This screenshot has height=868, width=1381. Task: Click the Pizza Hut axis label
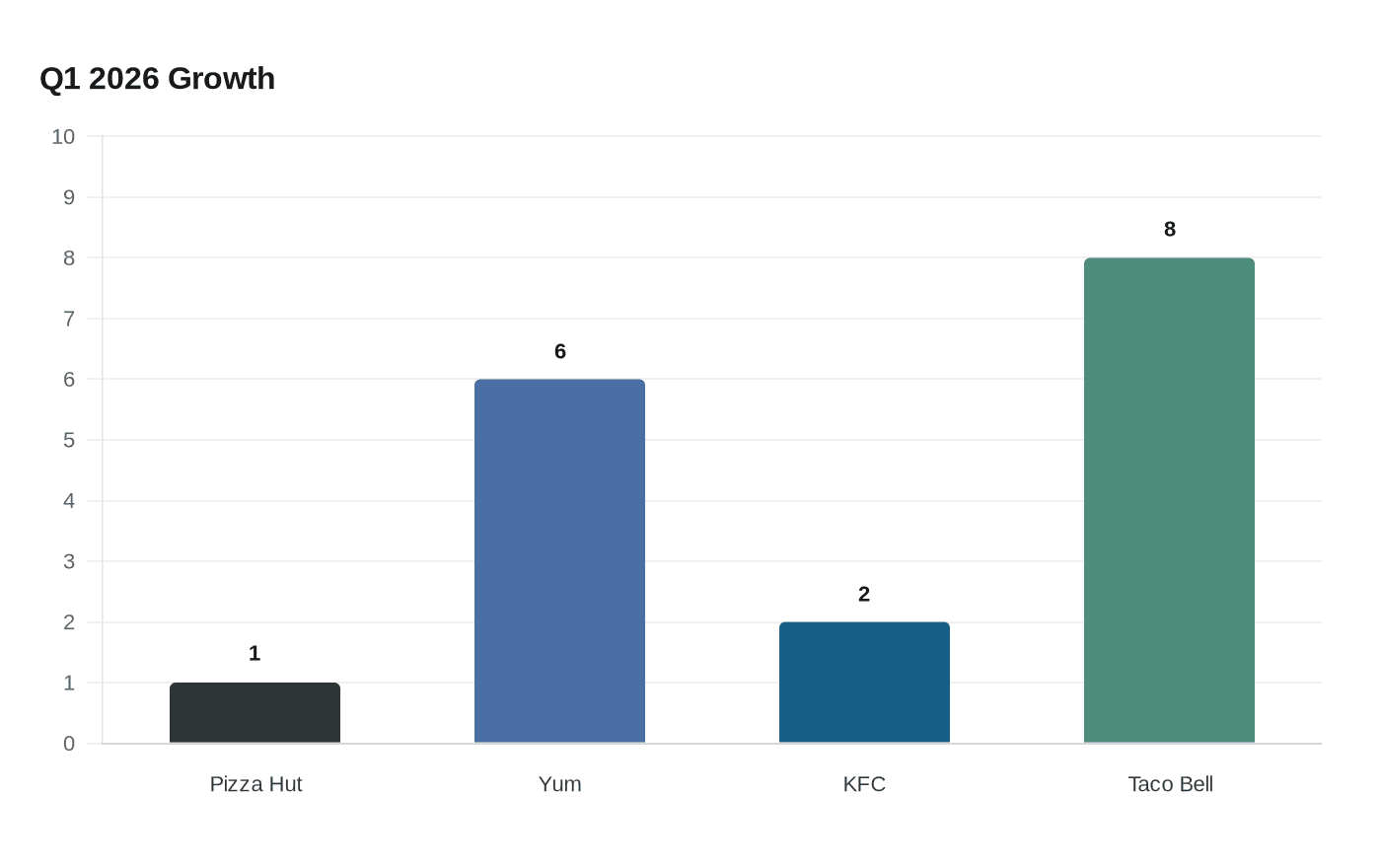255,784
